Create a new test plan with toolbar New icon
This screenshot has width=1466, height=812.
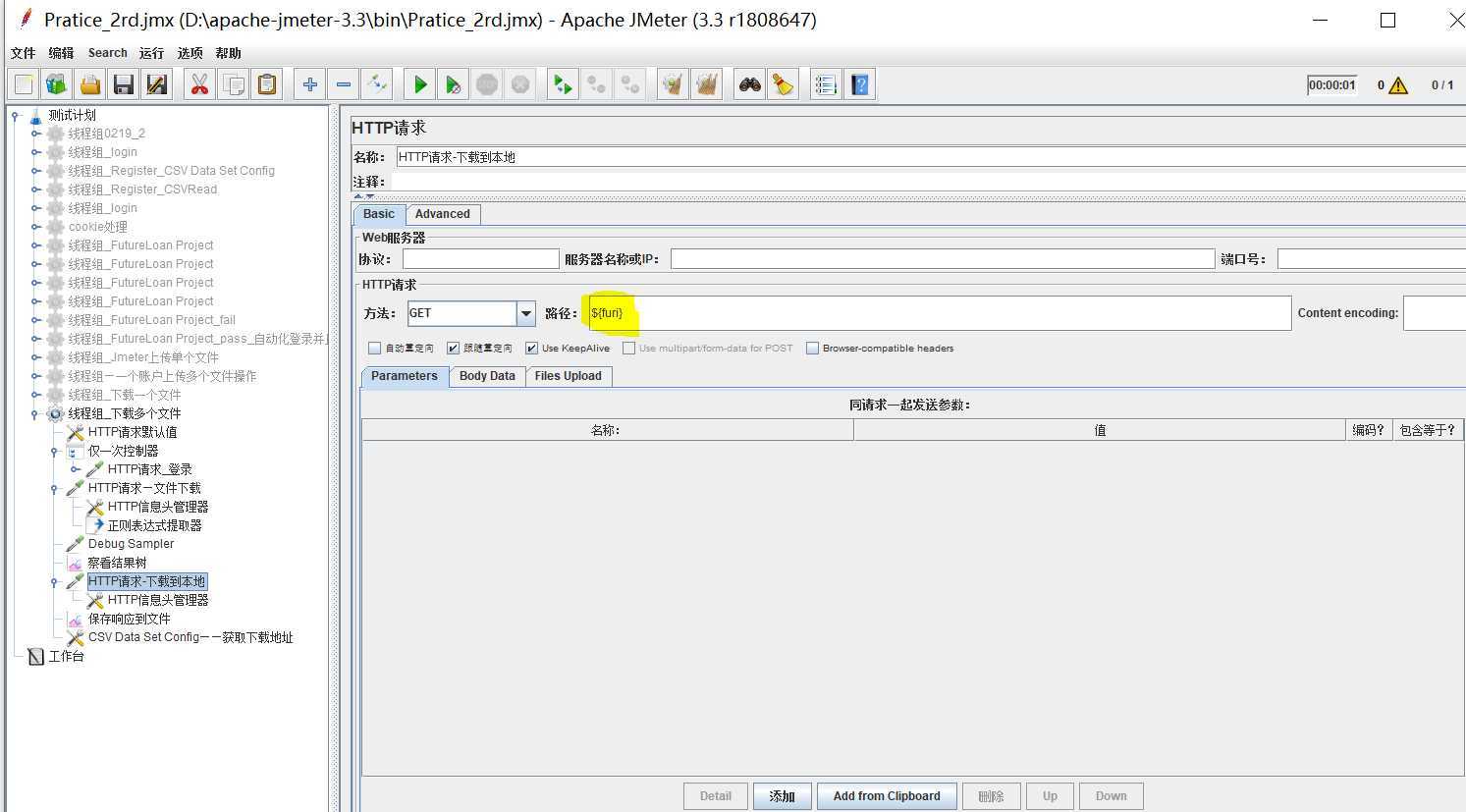(24, 84)
